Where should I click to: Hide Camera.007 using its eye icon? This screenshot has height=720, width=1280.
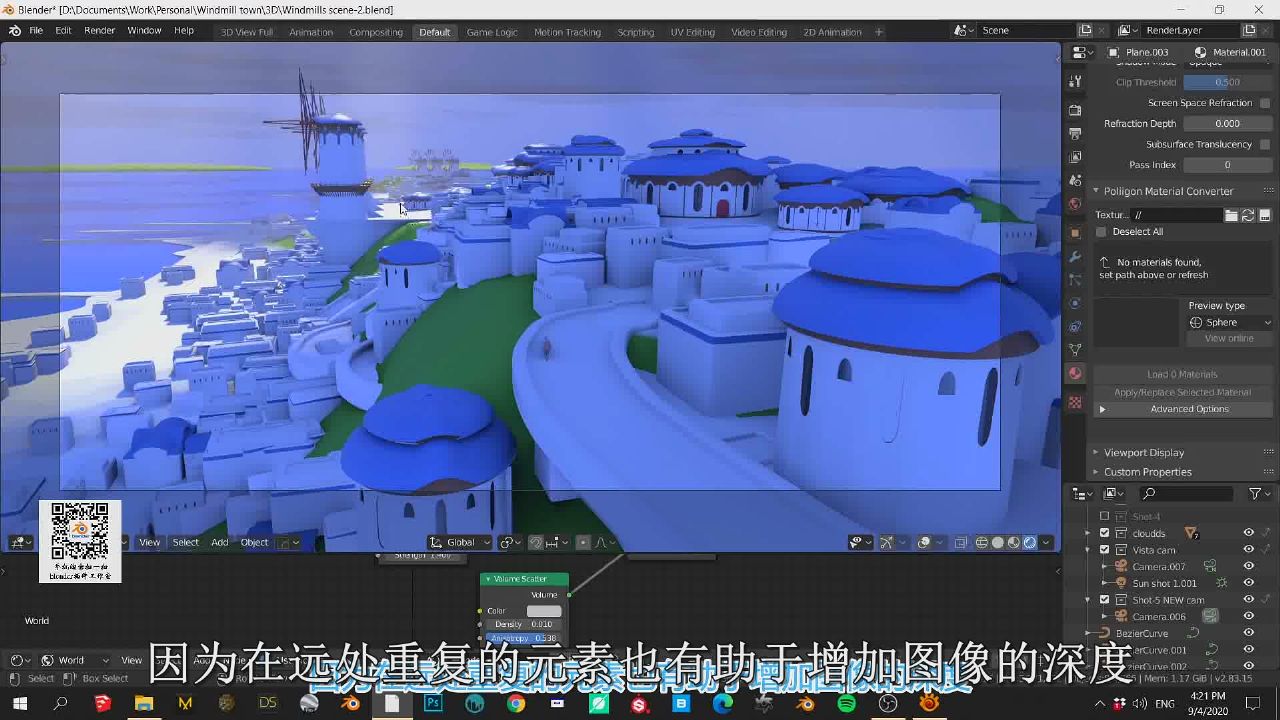[1248, 566]
